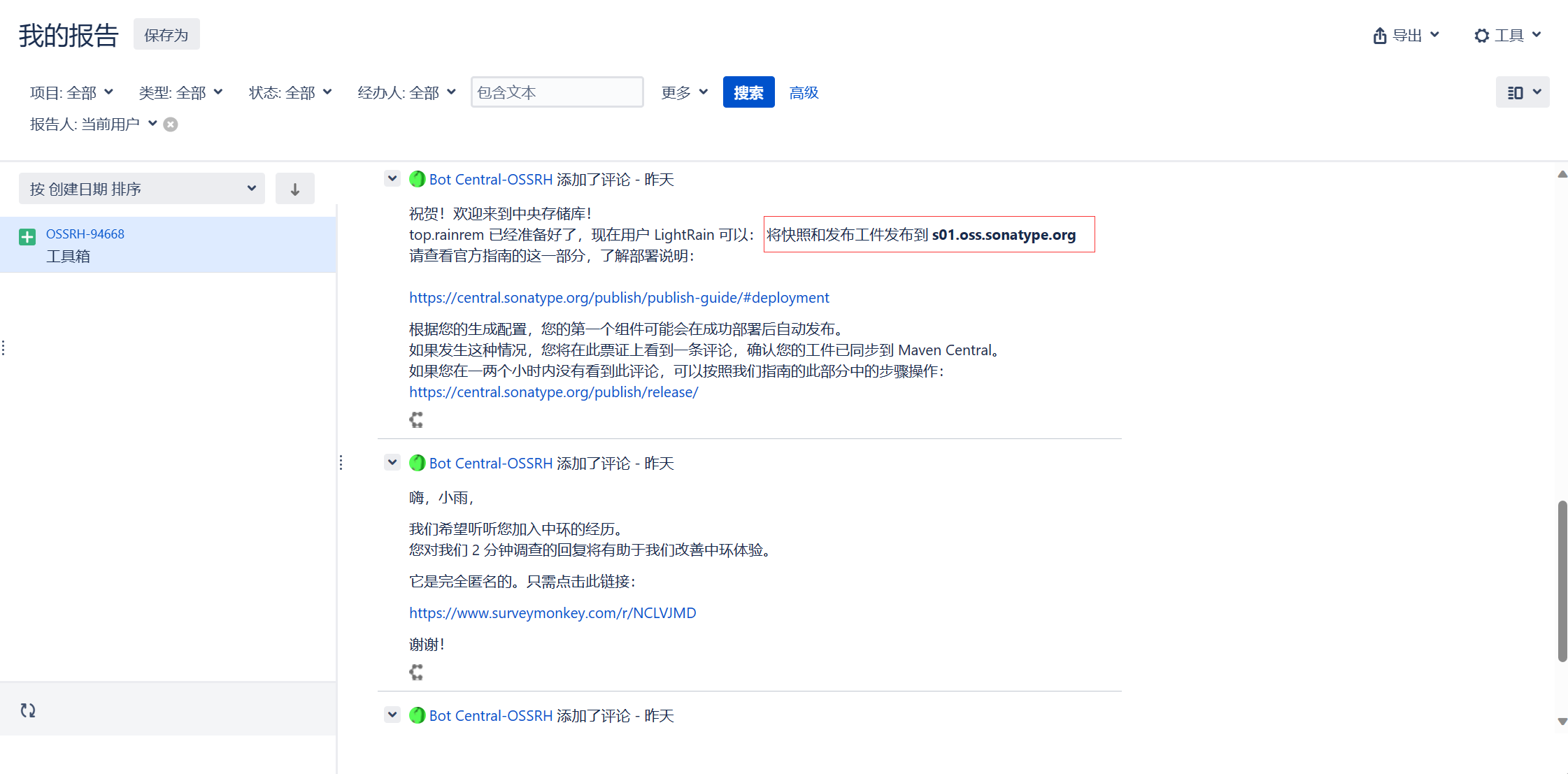Open the surveymonkey.com survey link
Viewport: 1568px width, 774px height.
(x=553, y=612)
